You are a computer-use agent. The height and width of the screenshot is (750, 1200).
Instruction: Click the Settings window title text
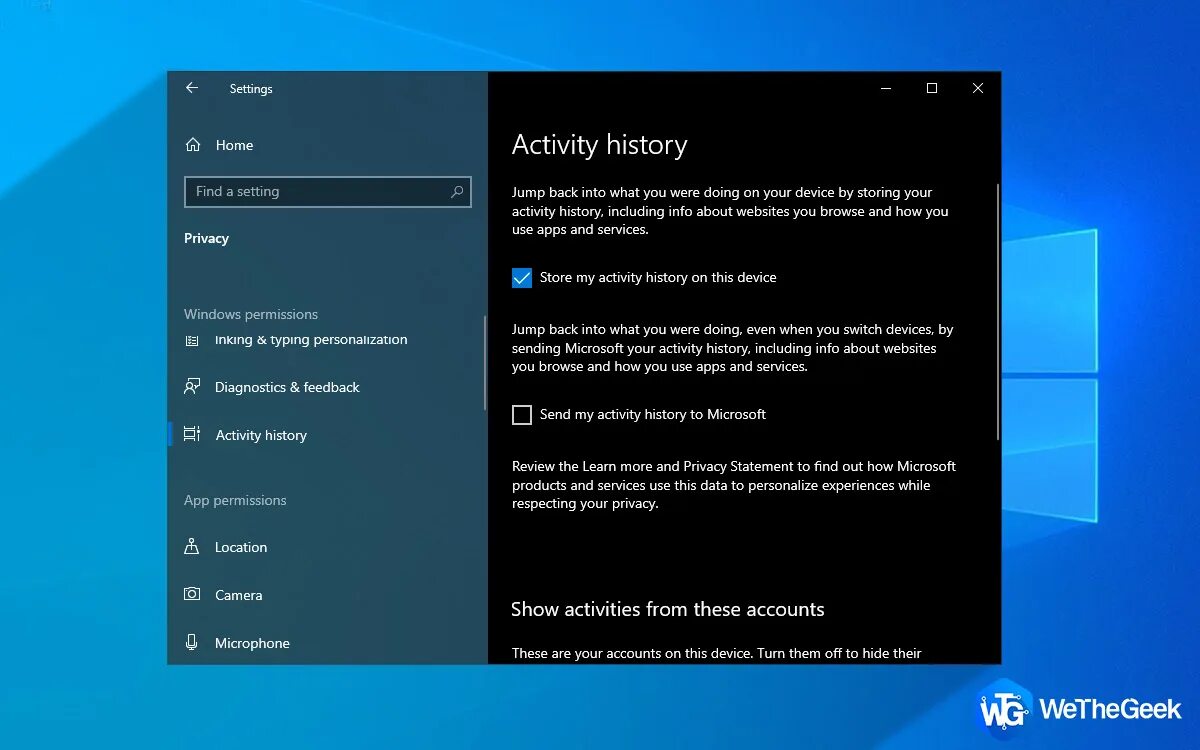point(251,89)
